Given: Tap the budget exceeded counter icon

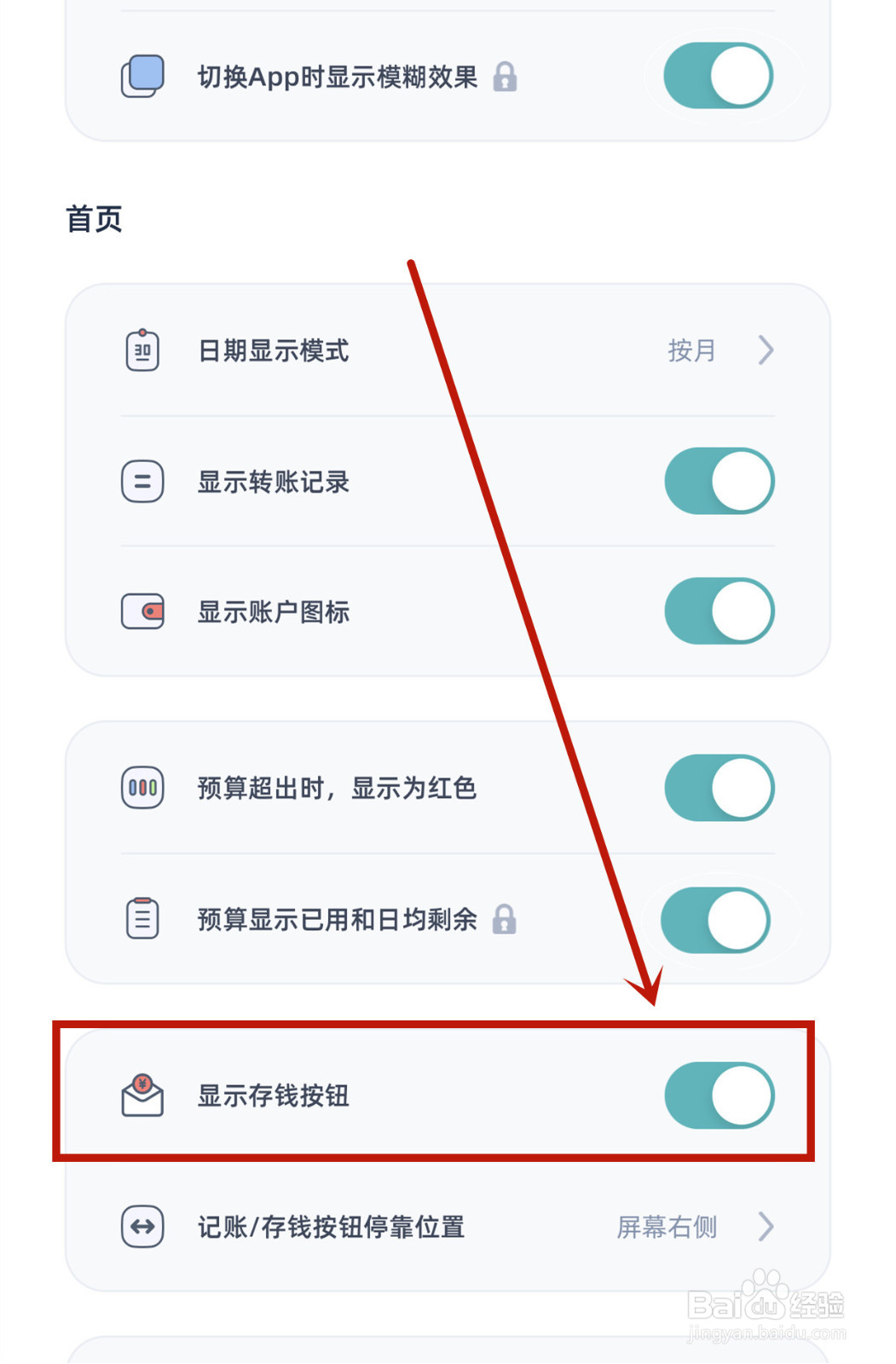Looking at the screenshot, I should pyautogui.click(x=142, y=788).
